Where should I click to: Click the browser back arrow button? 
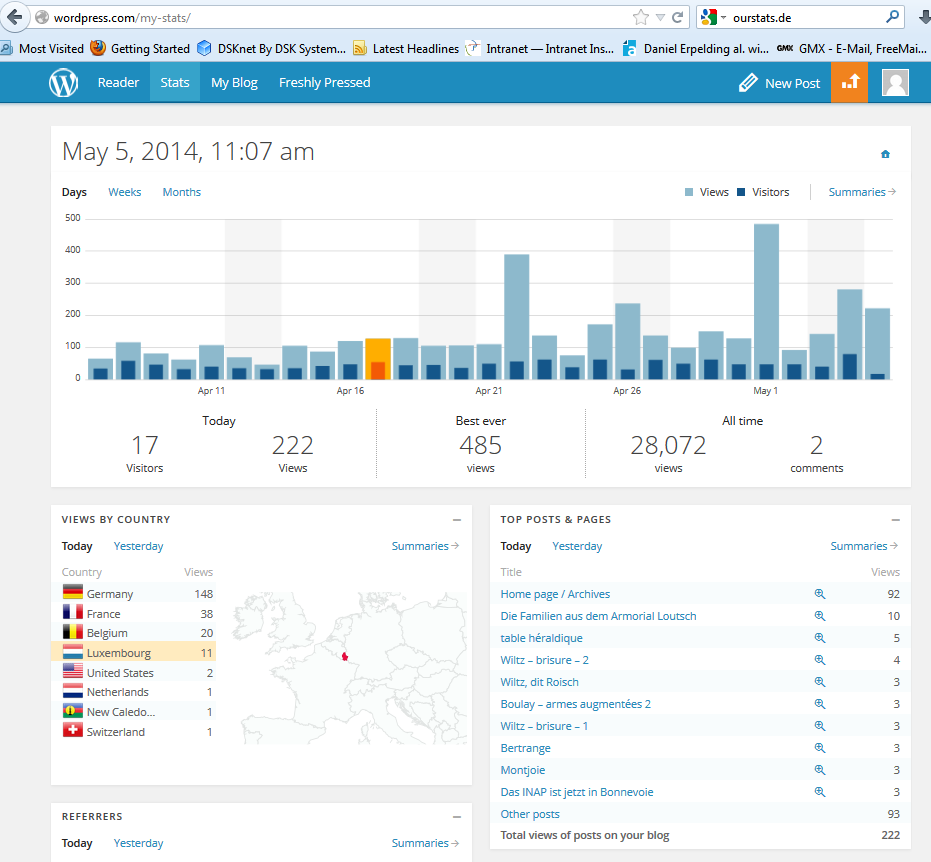tap(14, 18)
